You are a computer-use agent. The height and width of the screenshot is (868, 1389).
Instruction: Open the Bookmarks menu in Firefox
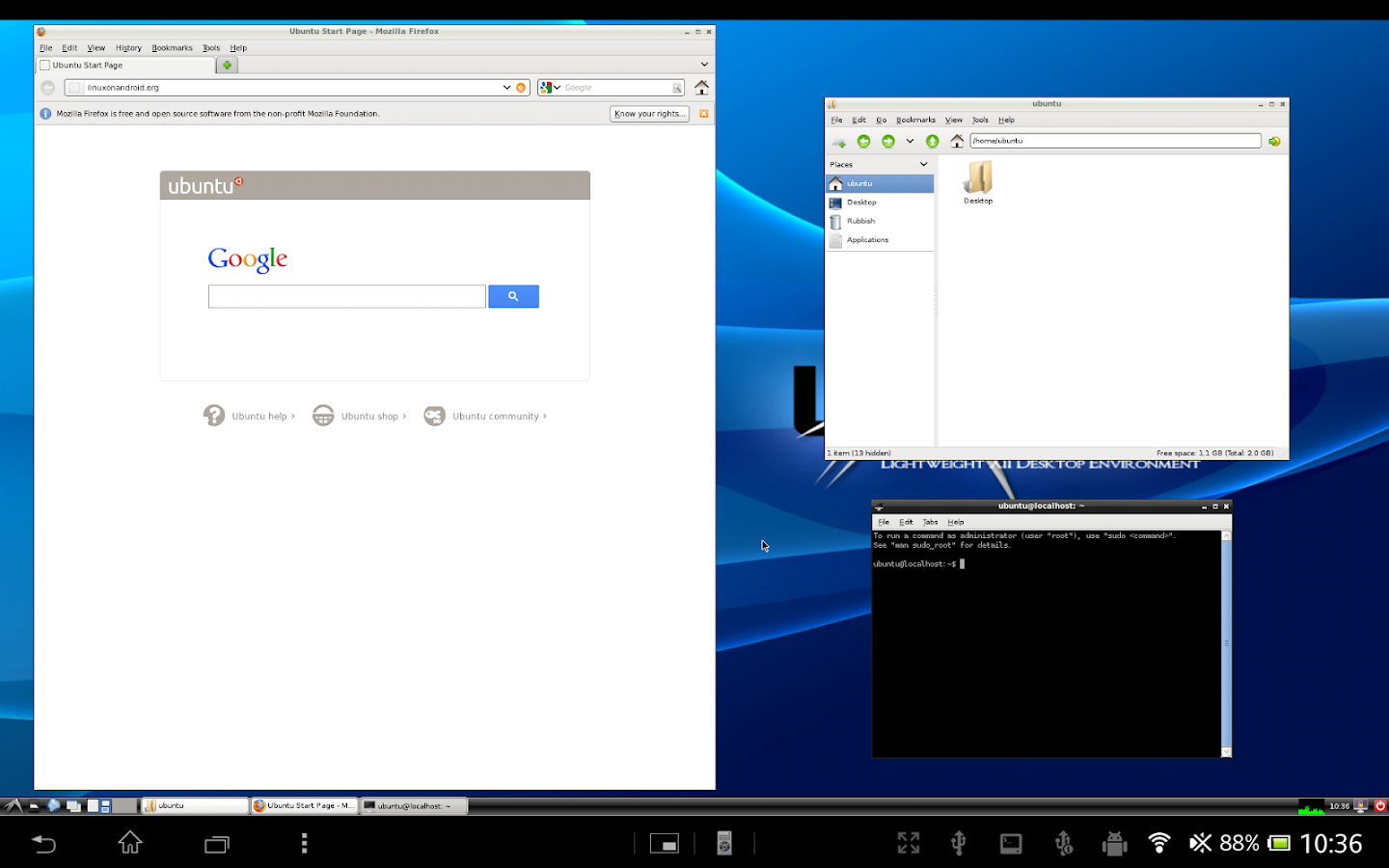point(172,47)
